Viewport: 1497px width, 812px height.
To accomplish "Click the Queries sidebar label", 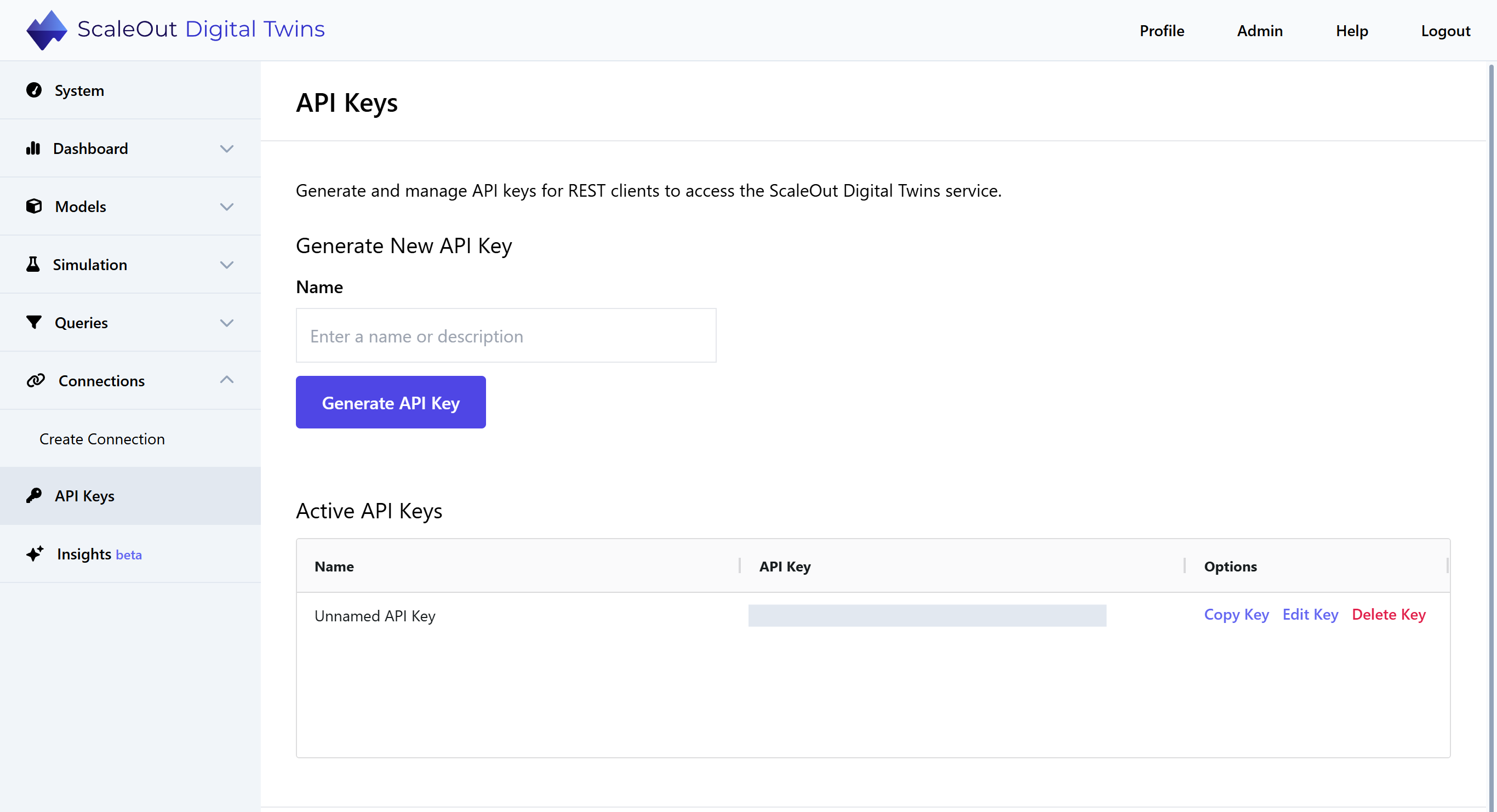I will 81,323.
